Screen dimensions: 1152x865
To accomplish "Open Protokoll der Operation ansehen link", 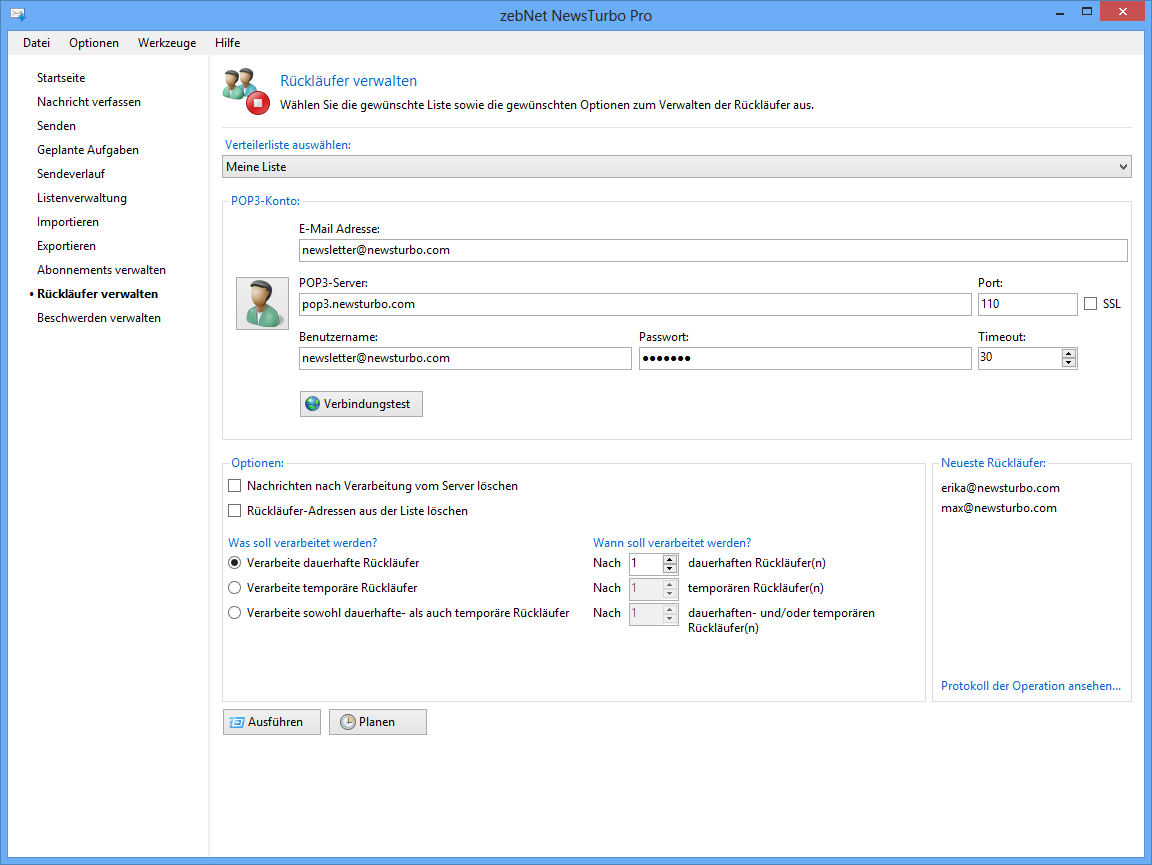I will coord(1031,686).
